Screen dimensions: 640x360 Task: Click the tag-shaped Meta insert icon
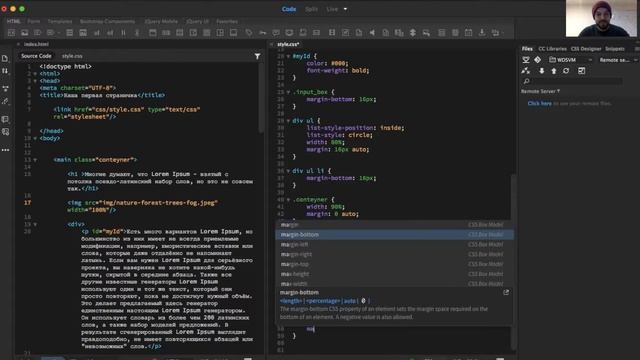click(x=249, y=33)
